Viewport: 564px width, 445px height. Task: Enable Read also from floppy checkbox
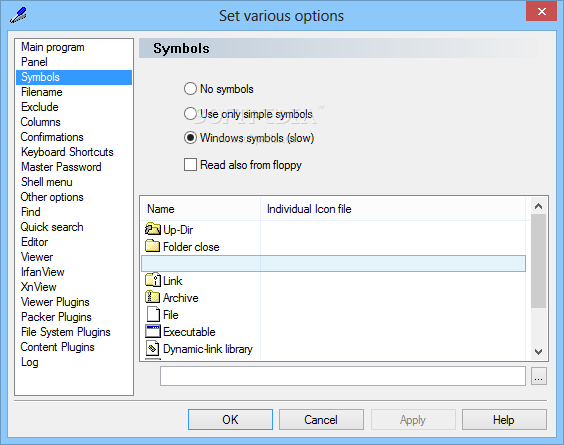pos(190,165)
